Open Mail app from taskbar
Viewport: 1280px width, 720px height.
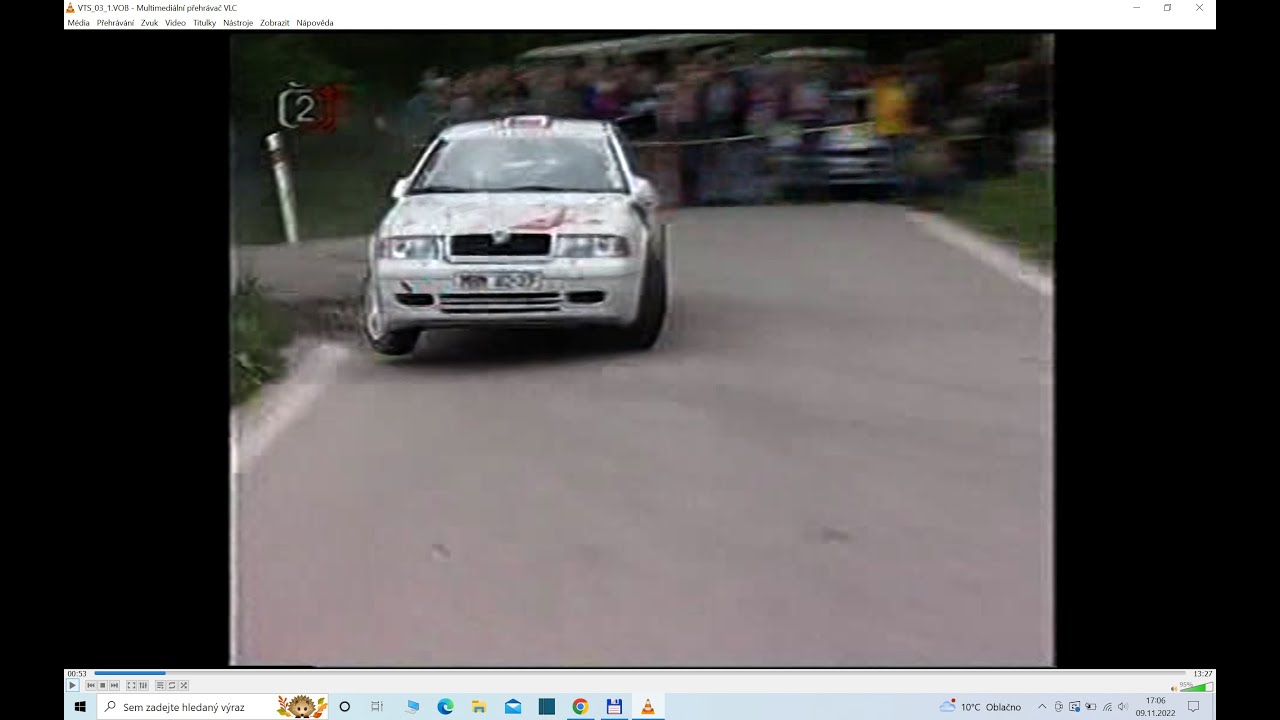coord(513,706)
